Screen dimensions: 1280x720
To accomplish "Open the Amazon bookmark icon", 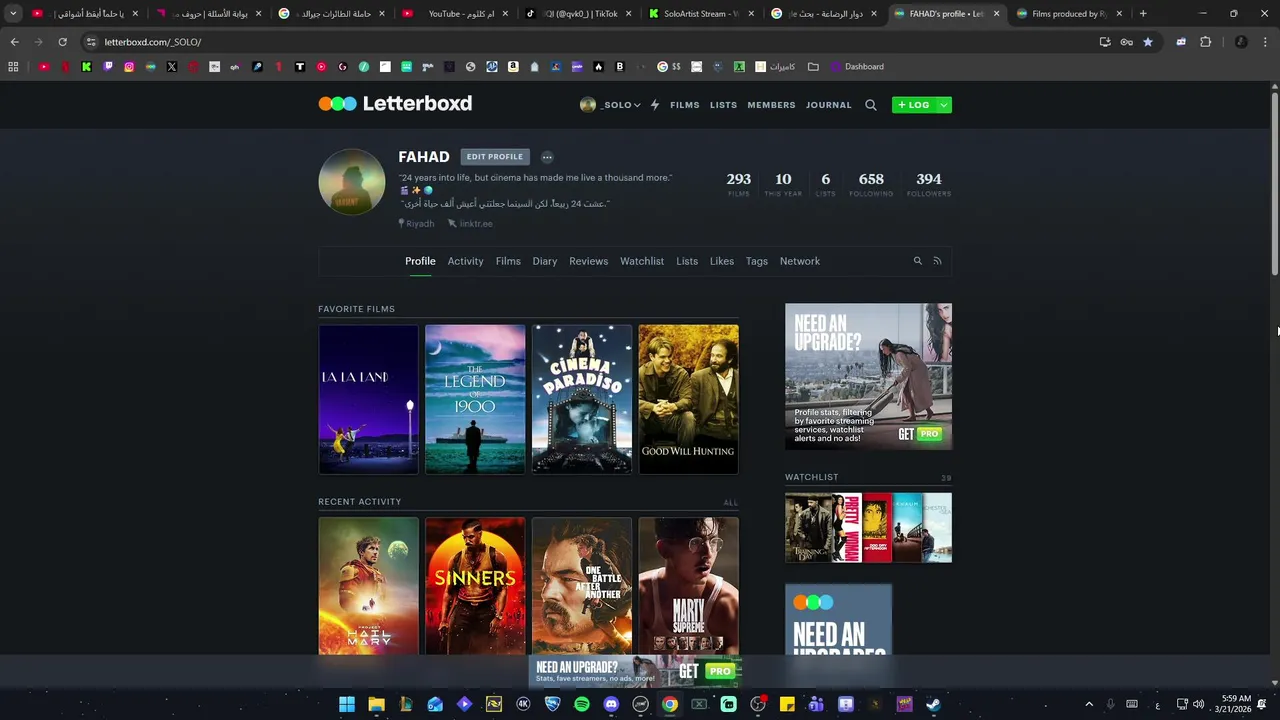I will (513, 67).
